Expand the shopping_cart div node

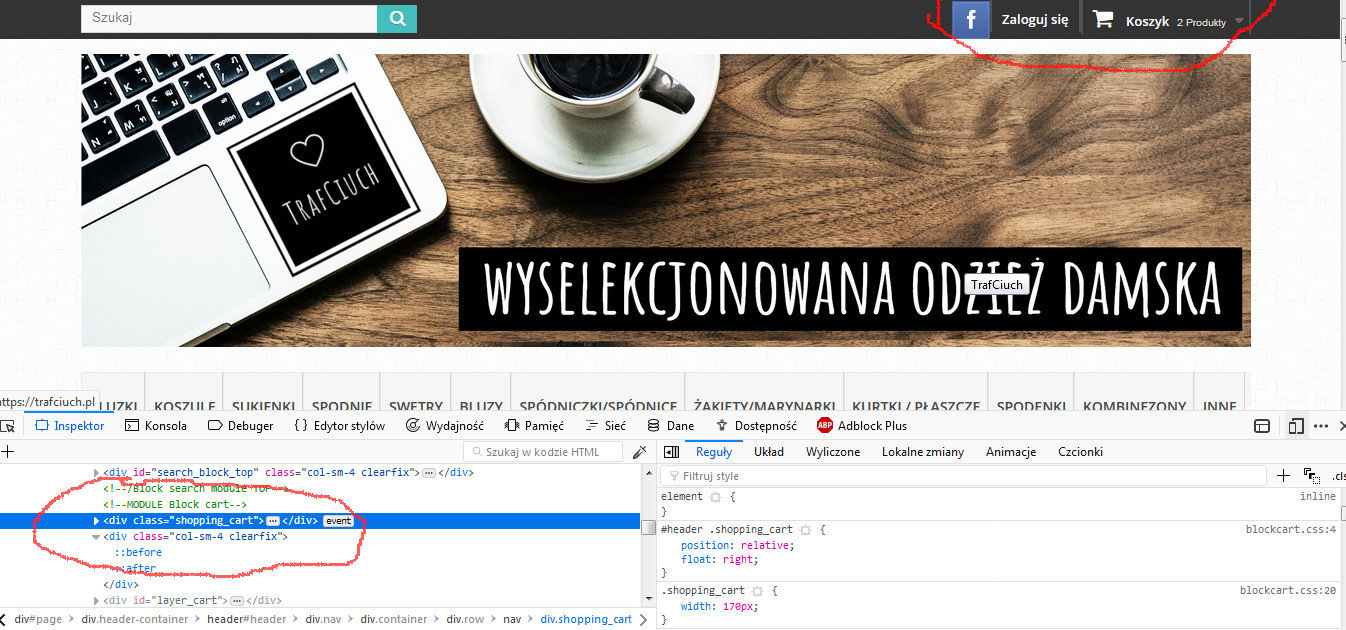click(x=97, y=521)
